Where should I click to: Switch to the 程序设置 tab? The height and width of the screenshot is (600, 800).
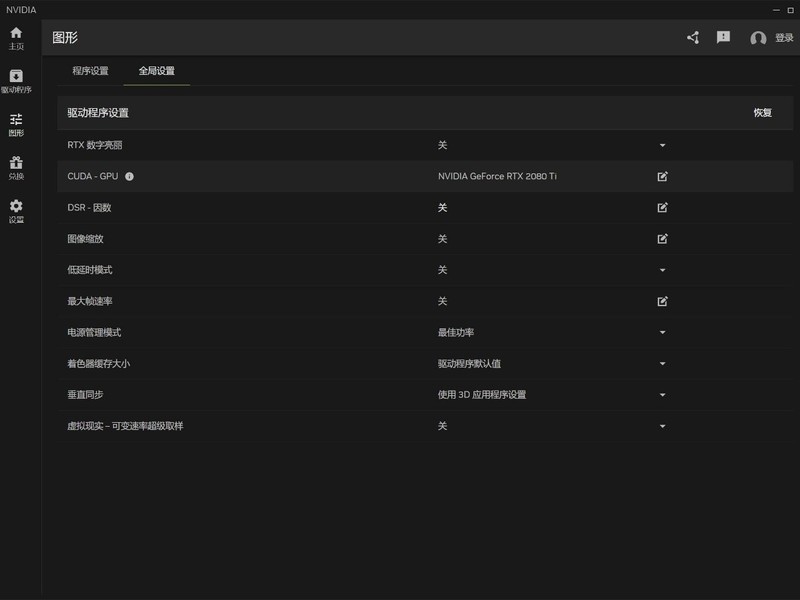pyautogui.click(x=90, y=71)
